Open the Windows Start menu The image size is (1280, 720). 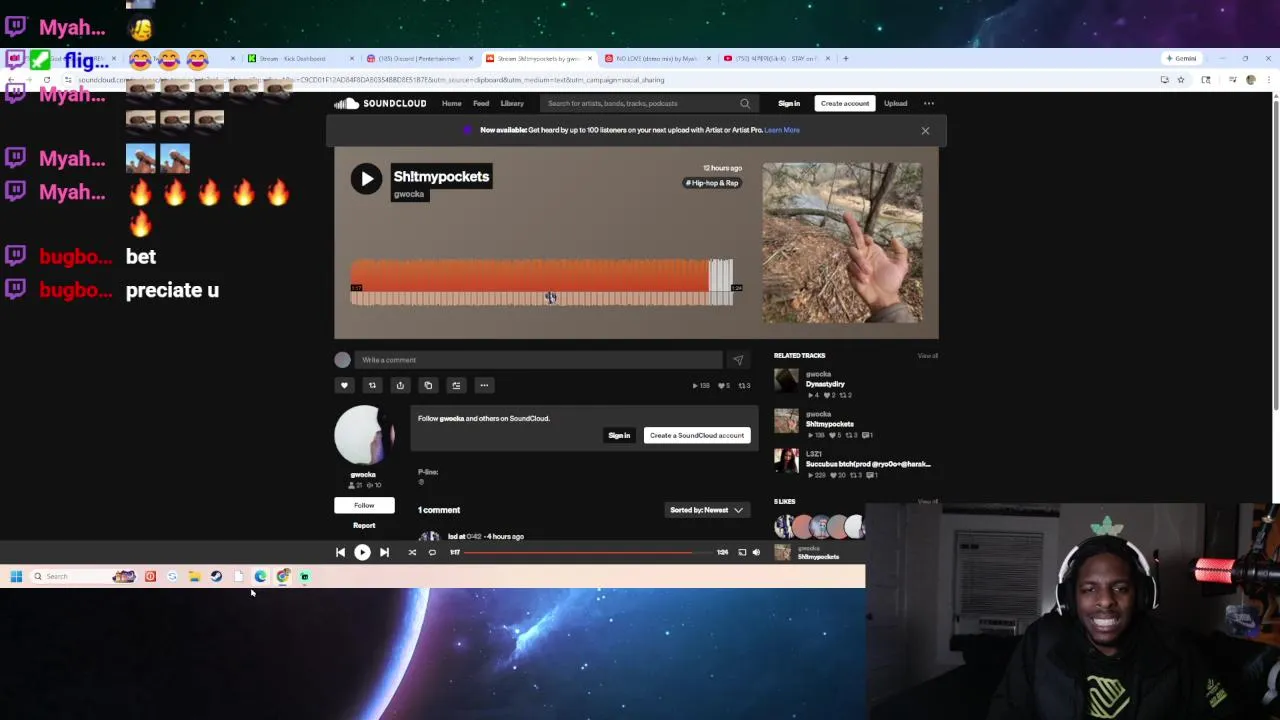tap(16, 576)
